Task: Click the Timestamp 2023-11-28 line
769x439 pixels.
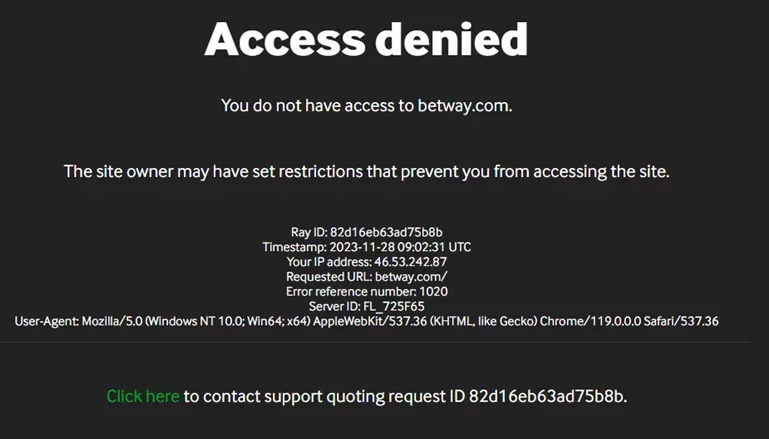Action: coord(366,247)
